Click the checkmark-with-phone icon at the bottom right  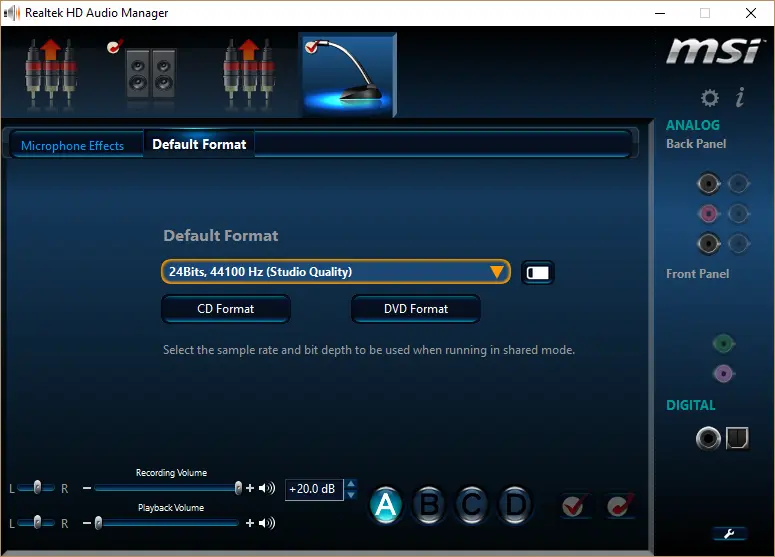pos(620,505)
